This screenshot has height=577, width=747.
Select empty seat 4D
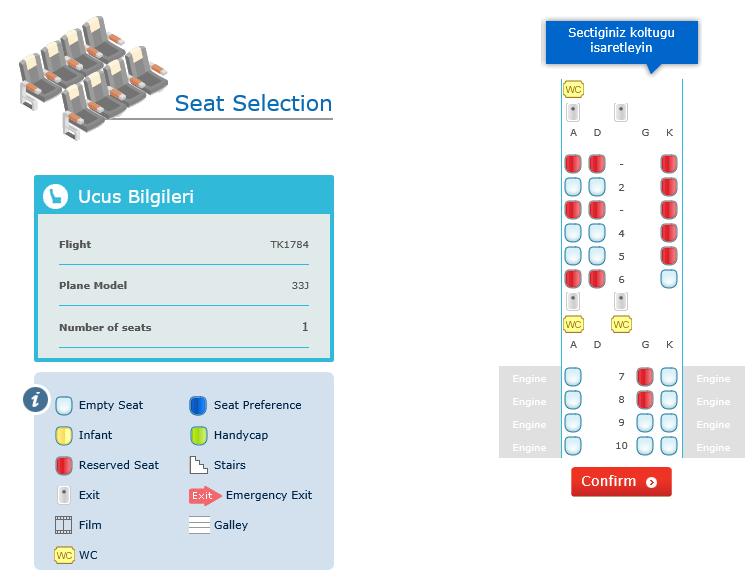coord(597,233)
